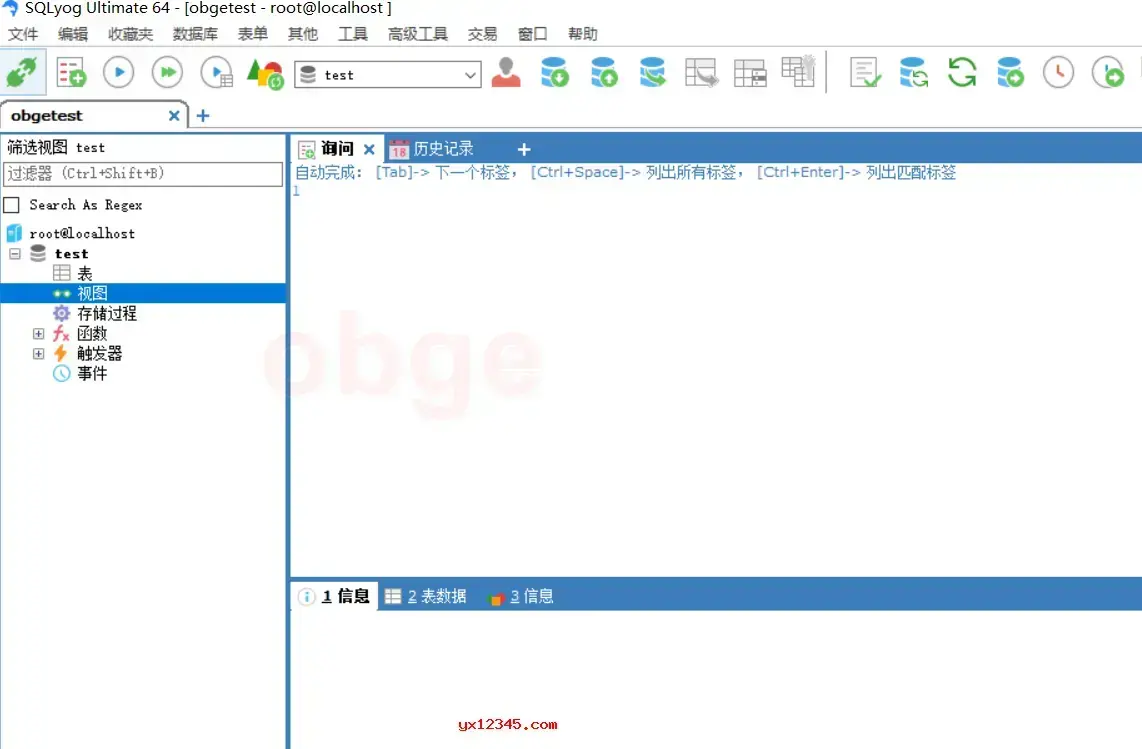Click the execute and edit resultset icon
Screen dimensions: 1142x749
[x=216, y=73]
